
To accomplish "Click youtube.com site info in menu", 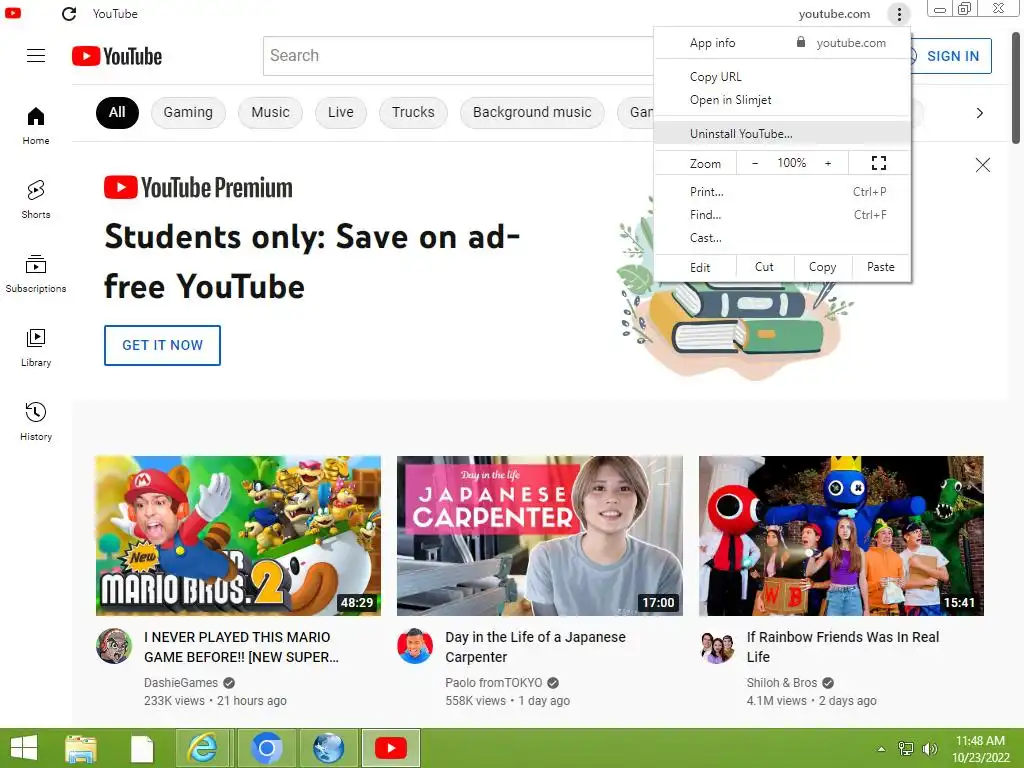I will (x=841, y=43).
